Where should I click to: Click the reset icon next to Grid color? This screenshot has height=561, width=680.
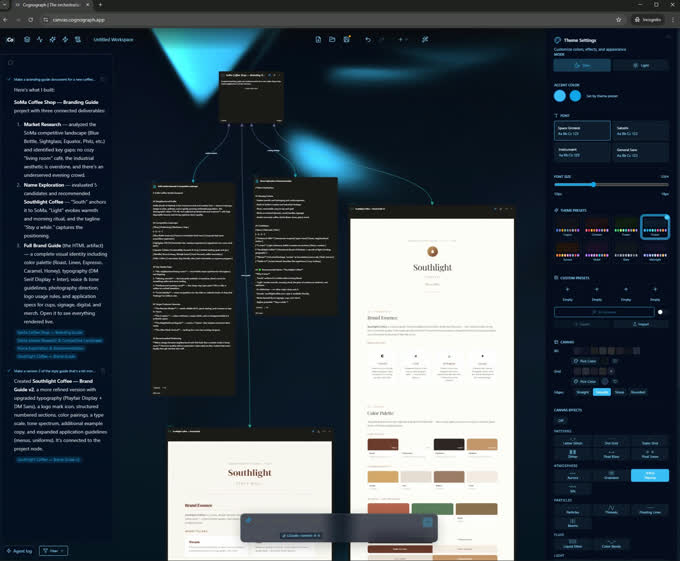coord(615,382)
